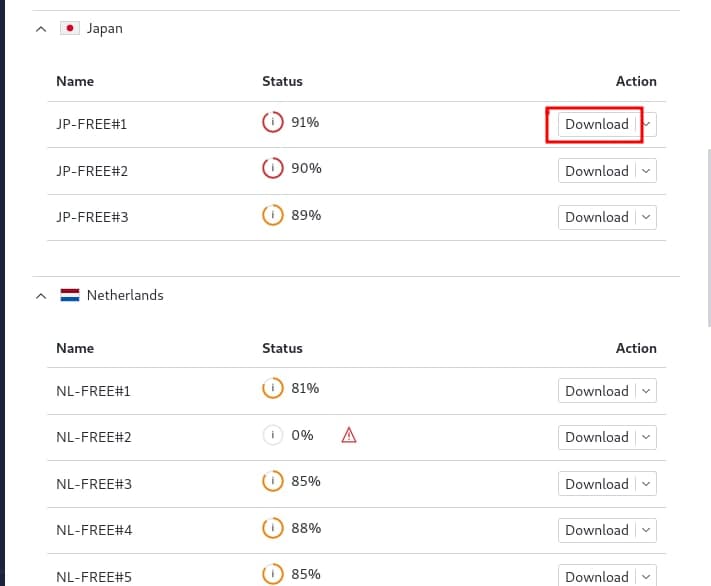The width and height of the screenshot is (711, 586).
Task: Click the NL-FREE#2 zero percent load icon
Action: pos(272,435)
